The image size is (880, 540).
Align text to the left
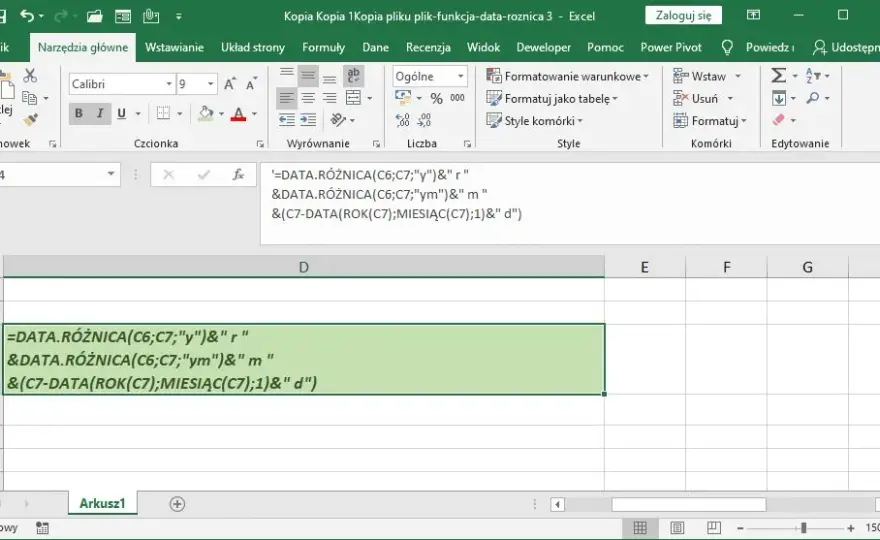pyautogui.click(x=286, y=98)
